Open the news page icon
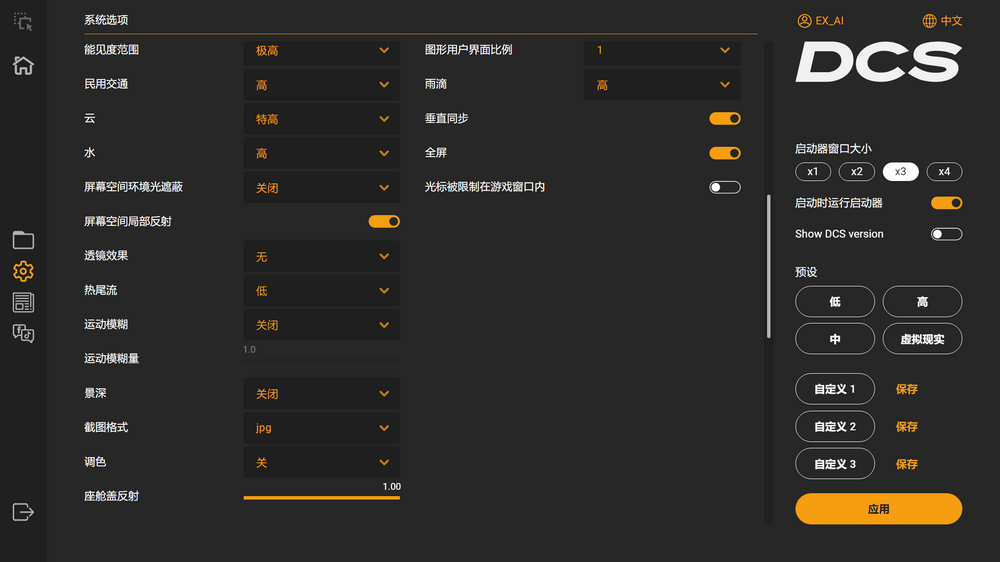 (x=23, y=302)
